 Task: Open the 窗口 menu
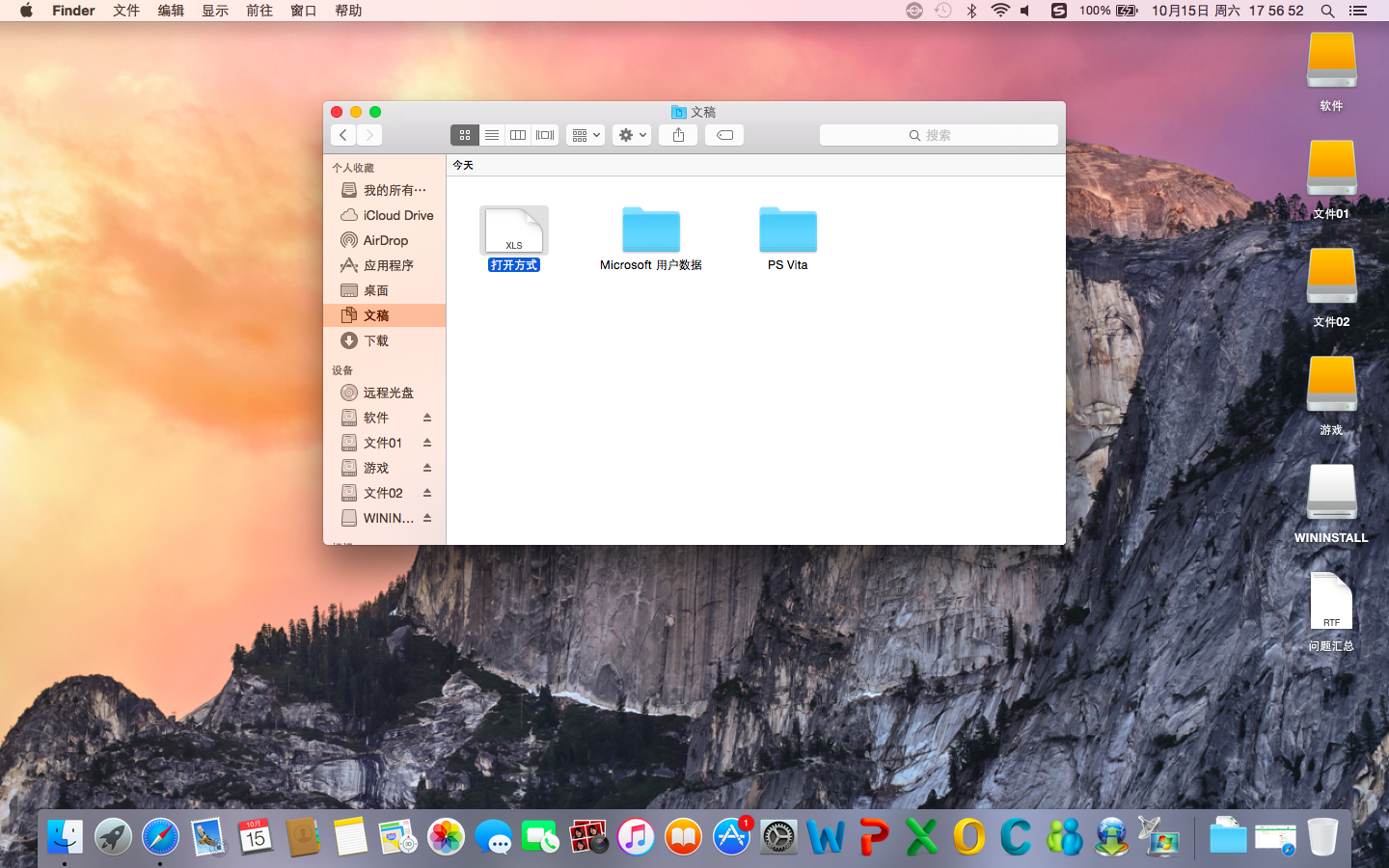pos(304,11)
